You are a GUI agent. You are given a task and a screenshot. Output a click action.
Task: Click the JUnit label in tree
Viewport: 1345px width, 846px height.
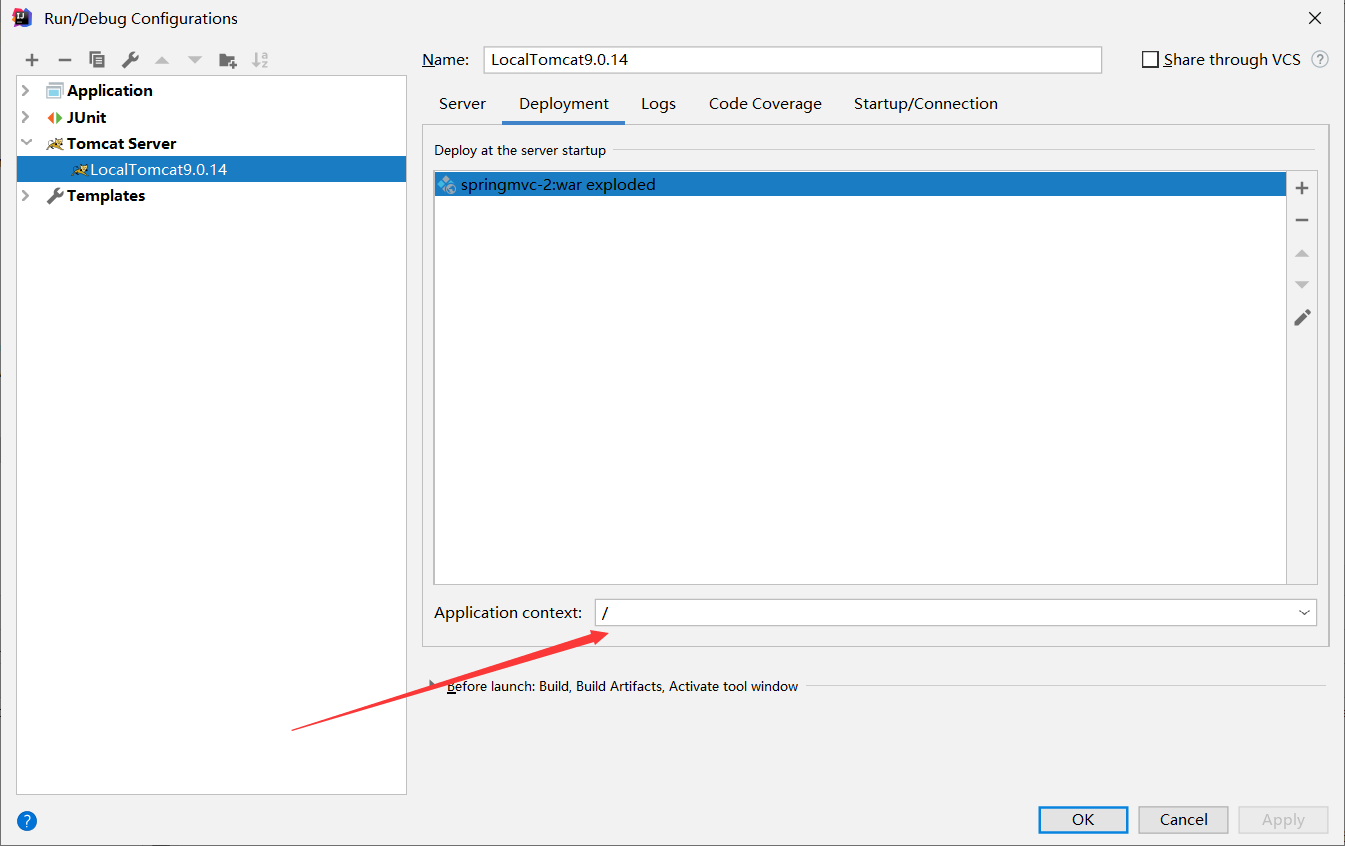87,117
